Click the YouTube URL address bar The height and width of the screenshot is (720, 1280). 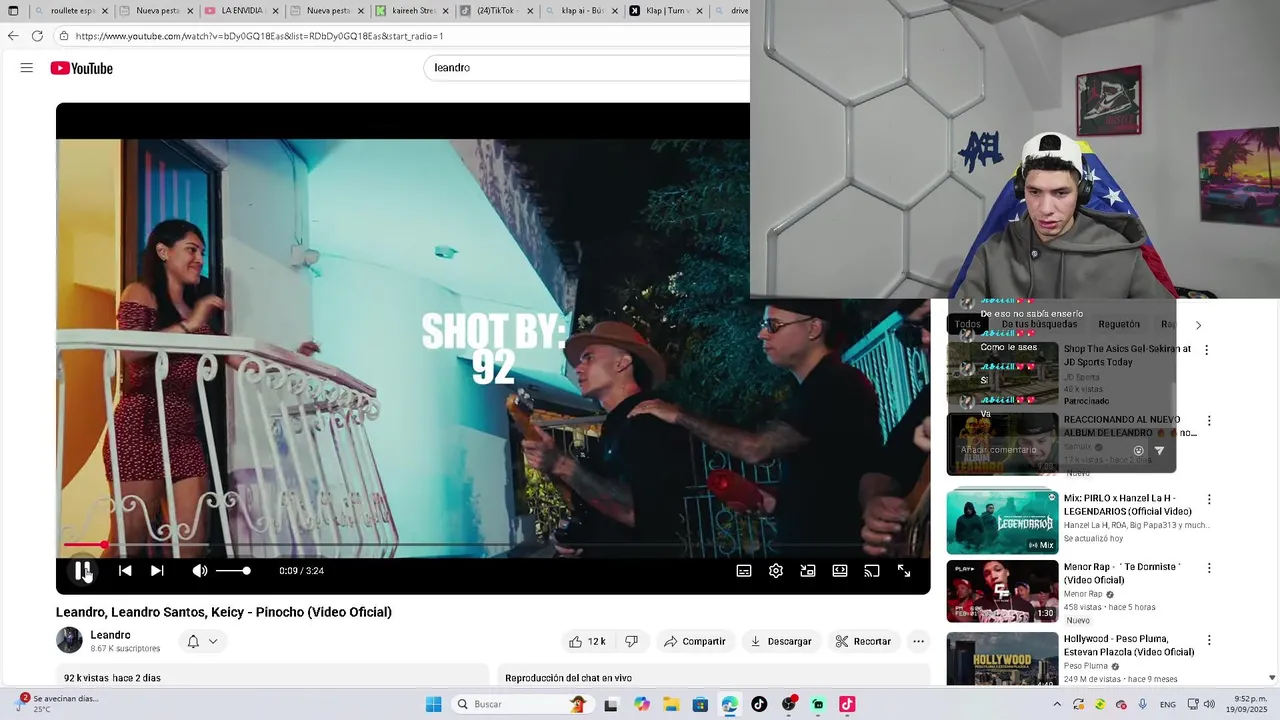400,36
